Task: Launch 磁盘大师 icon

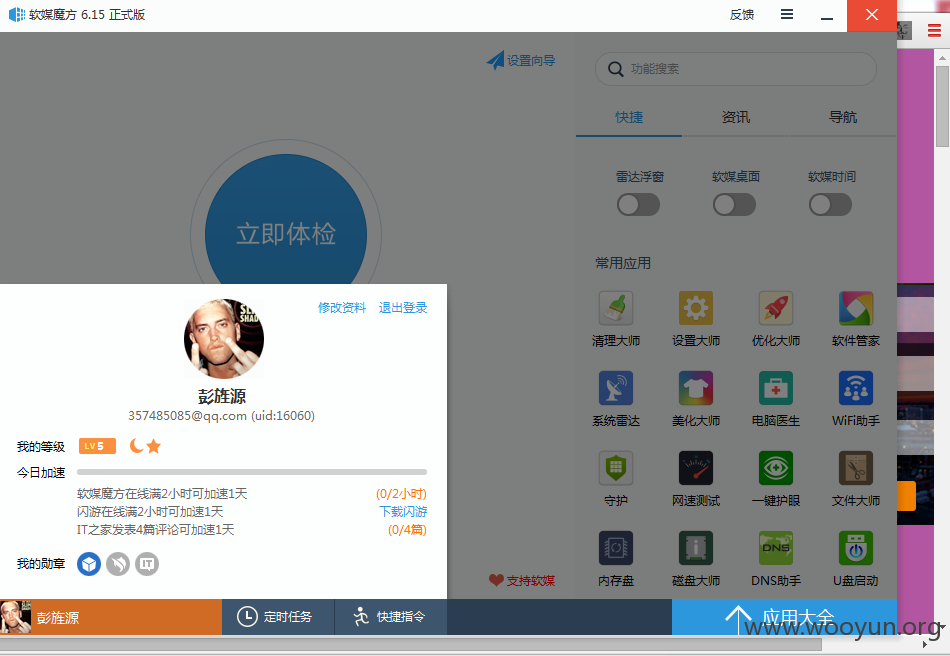Action: pyautogui.click(x=696, y=548)
